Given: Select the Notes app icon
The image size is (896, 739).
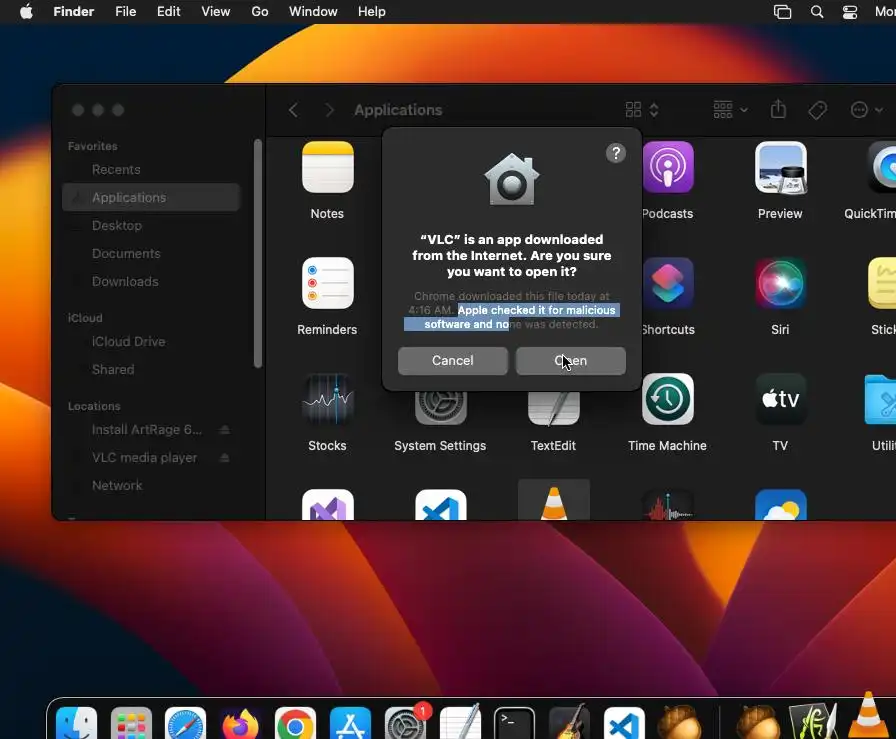Looking at the screenshot, I should (x=327, y=167).
